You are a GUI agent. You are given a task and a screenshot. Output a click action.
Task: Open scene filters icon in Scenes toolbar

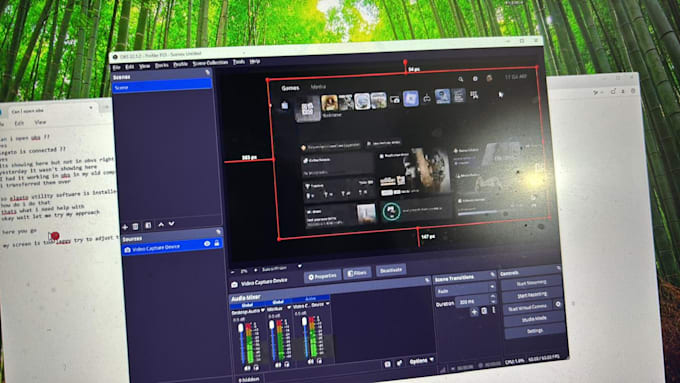click(x=148, y=226)
